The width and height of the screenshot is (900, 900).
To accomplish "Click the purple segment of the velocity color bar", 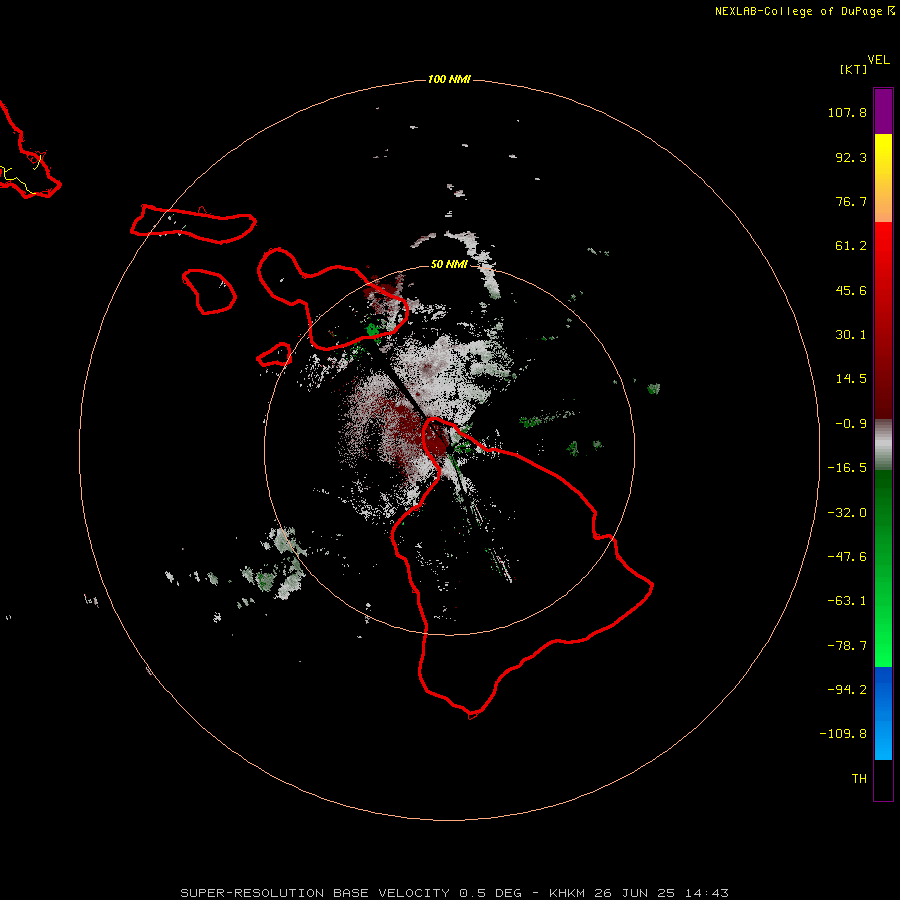I will point(883,111).
